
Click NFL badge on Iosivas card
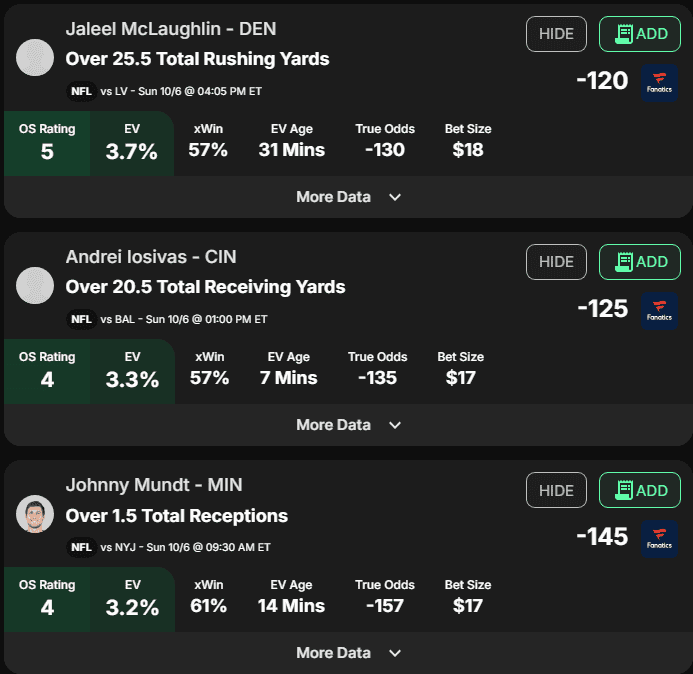coord(82,320)
